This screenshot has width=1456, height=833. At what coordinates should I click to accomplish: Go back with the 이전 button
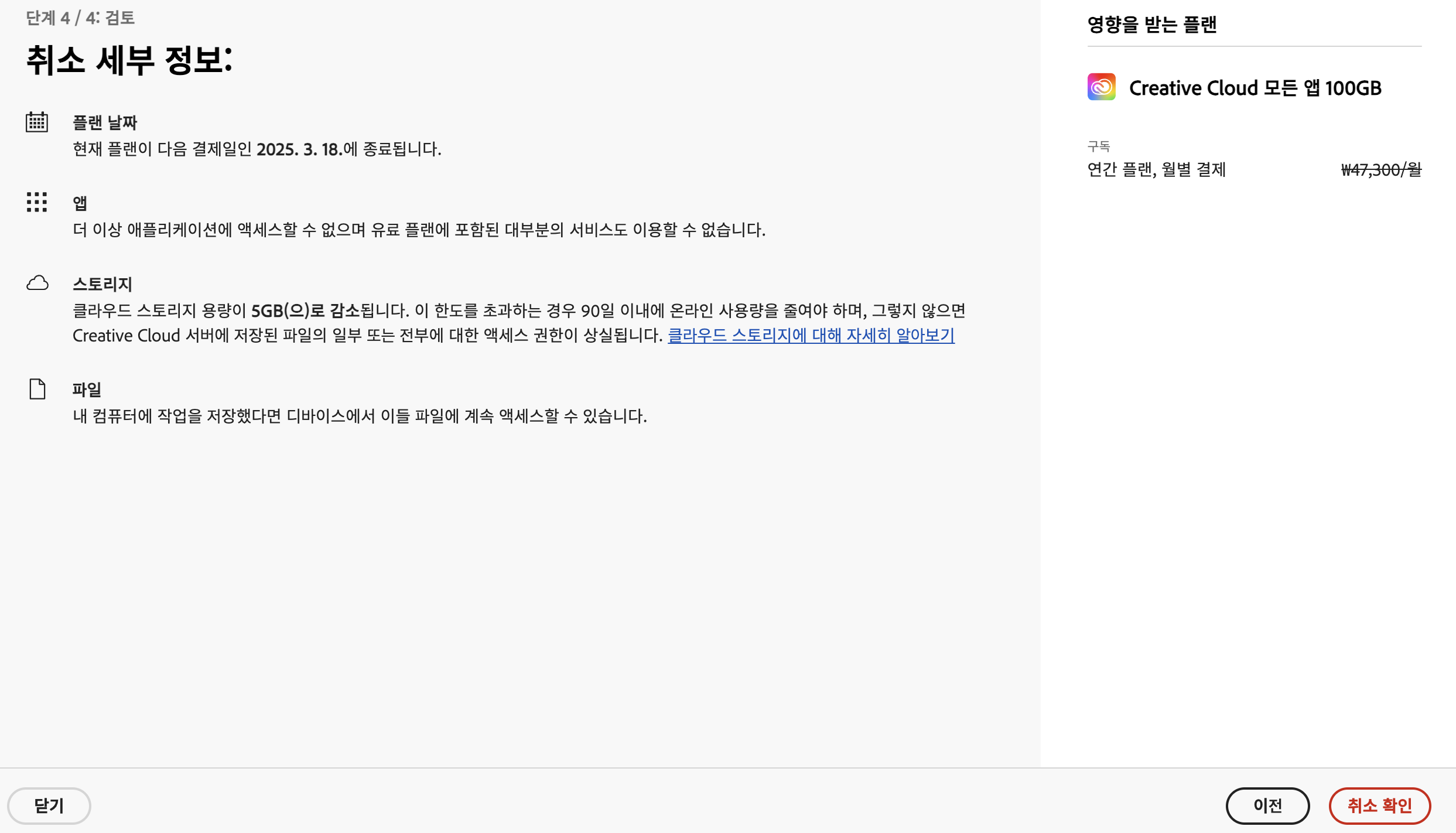(1267, 805)
